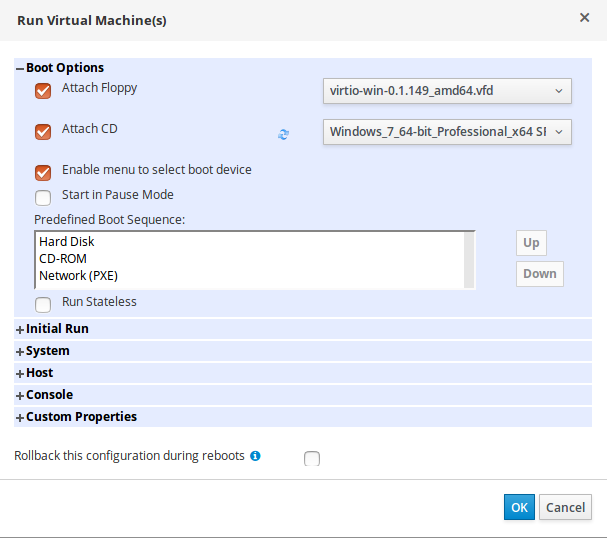Check the Run Stateless option
This screenshot has width=607, height=538.
tap(43, 304)
